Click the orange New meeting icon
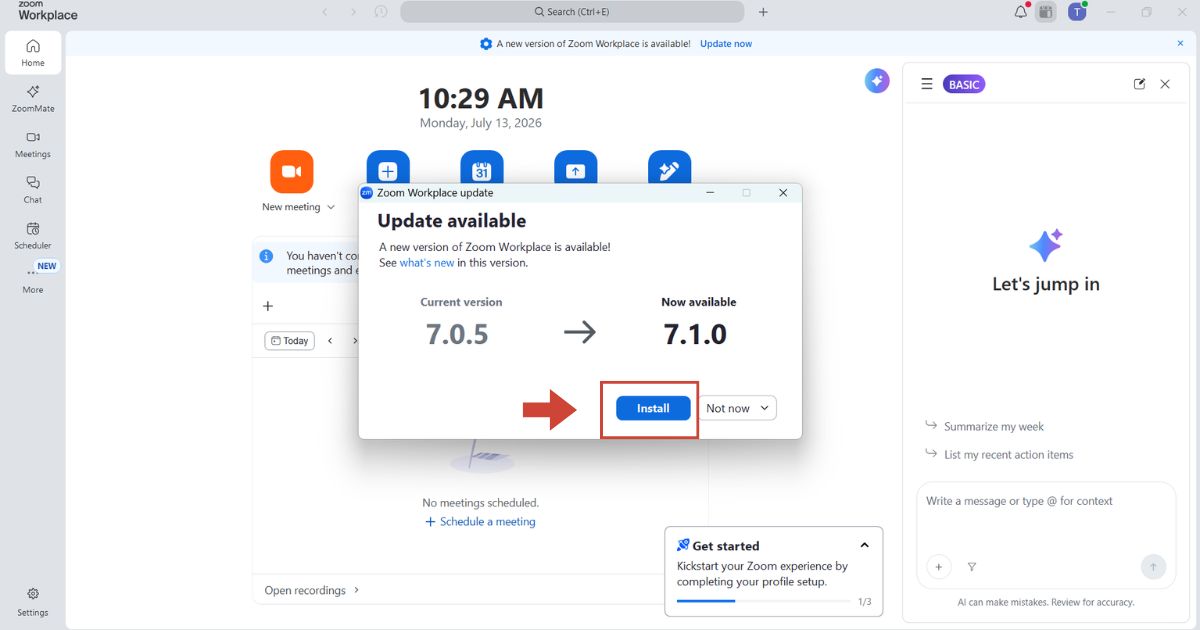This screenshot has width=1200, height=630. coord(292,172)
